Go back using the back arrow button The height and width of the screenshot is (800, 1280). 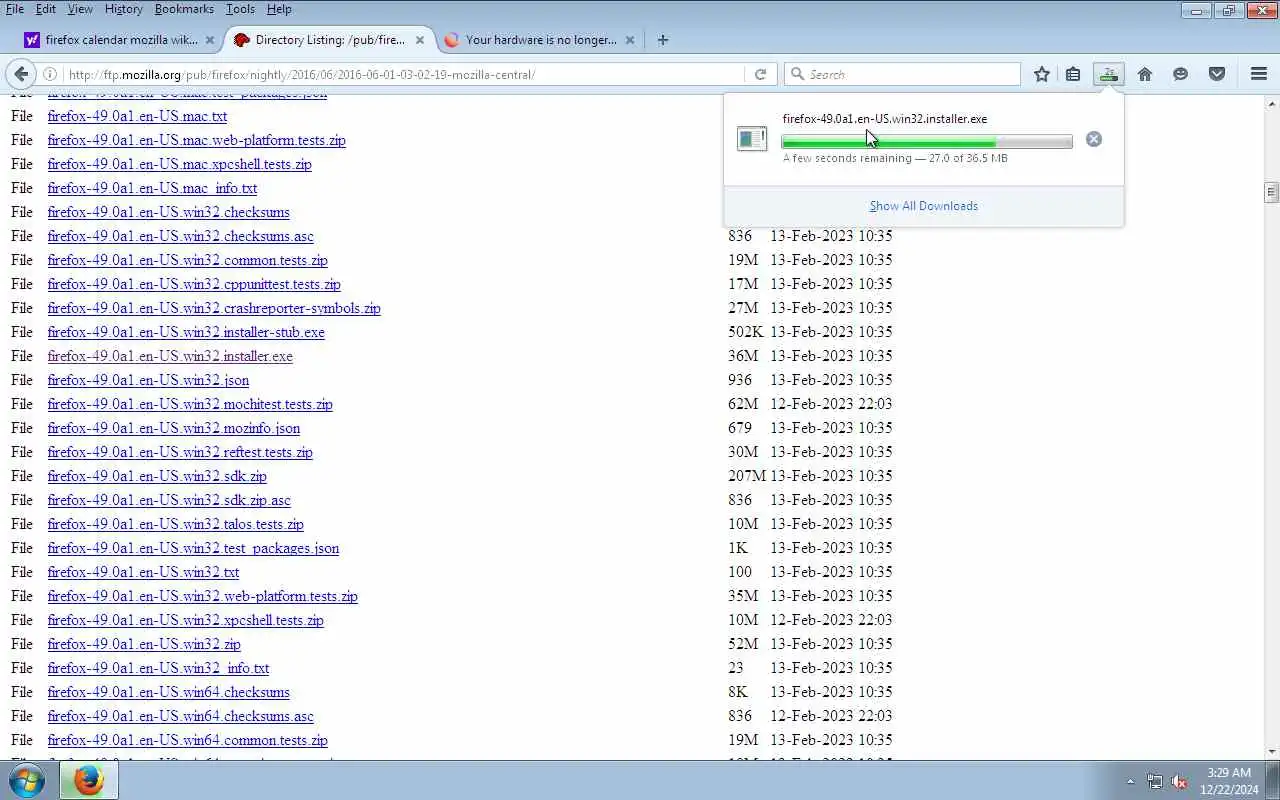pyautogui.click(x=21, y=74)
